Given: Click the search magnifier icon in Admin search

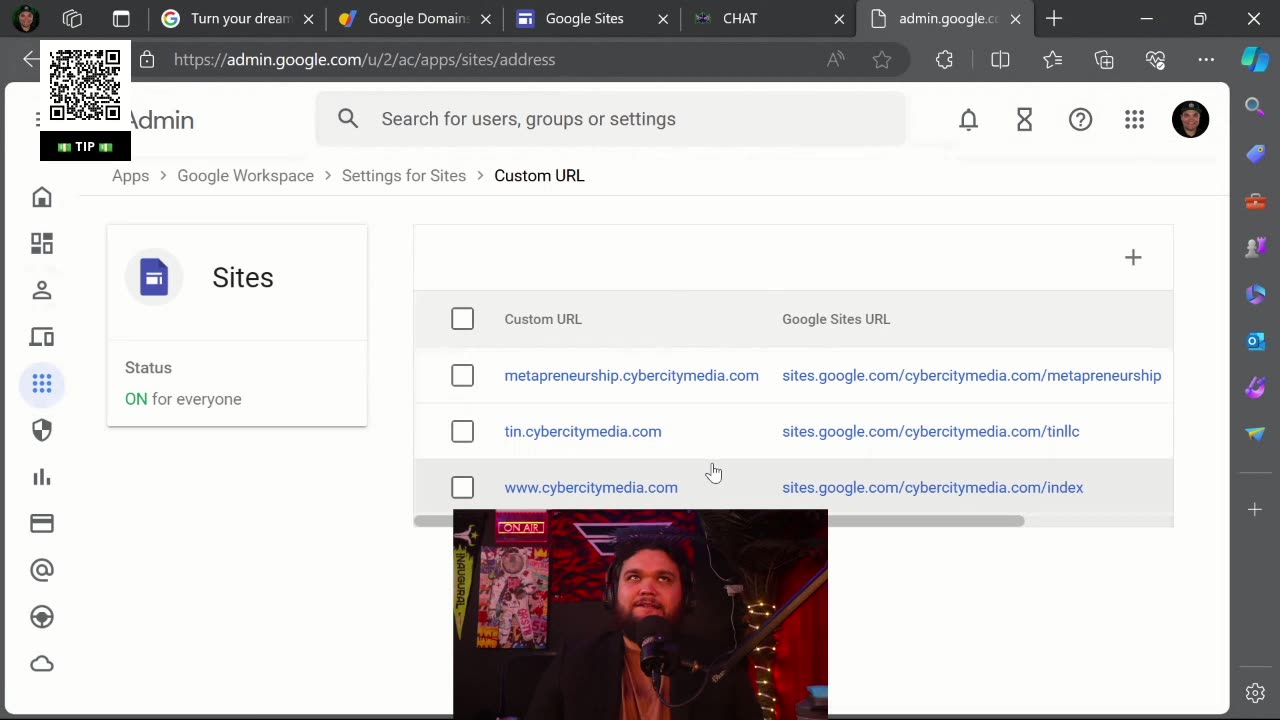Looking at the screenshot, I should 348,119.
